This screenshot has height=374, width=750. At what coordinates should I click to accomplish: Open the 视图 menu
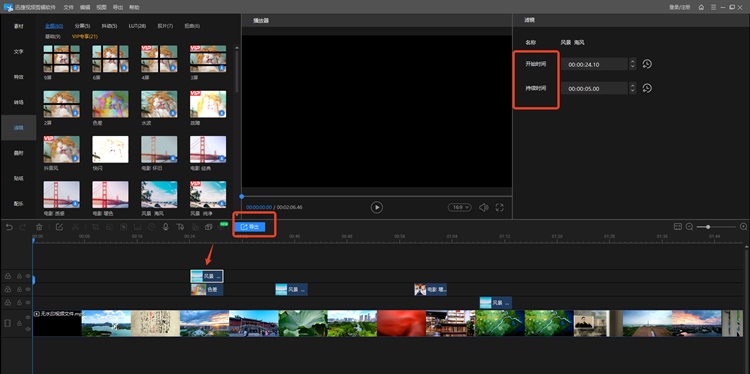coord(101,8)
